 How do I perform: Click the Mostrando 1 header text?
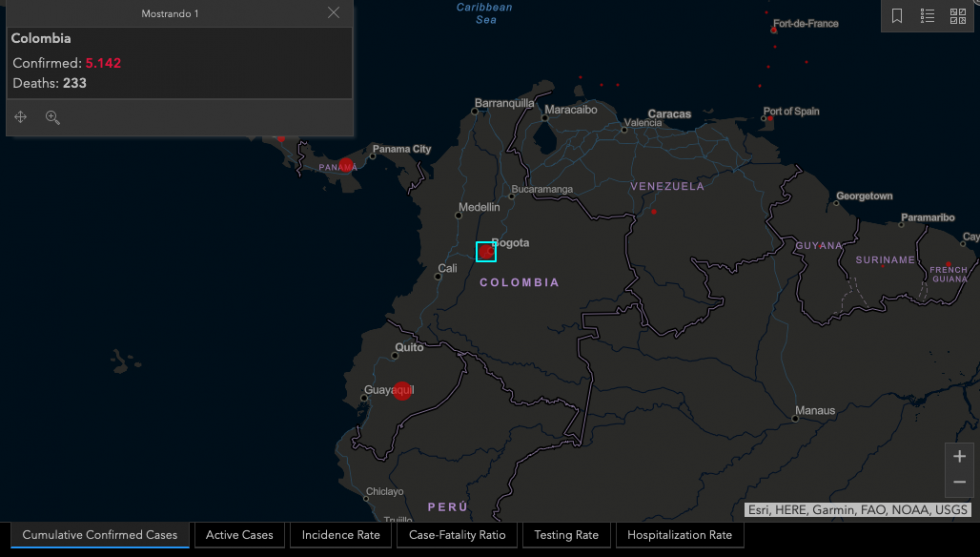(x=170, y=13)
